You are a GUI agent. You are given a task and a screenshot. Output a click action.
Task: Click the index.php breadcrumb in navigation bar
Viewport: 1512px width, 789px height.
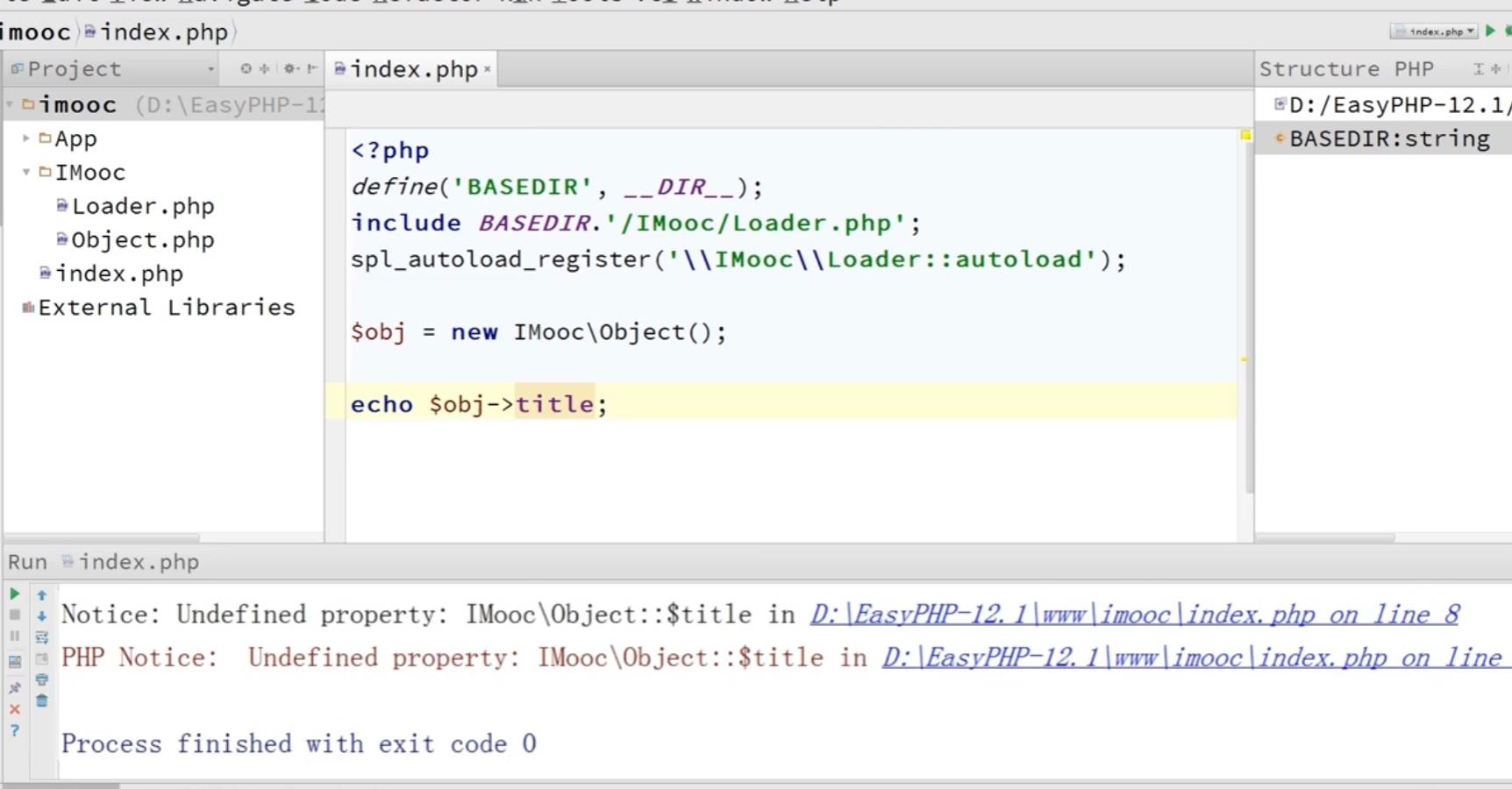(157, 32)
